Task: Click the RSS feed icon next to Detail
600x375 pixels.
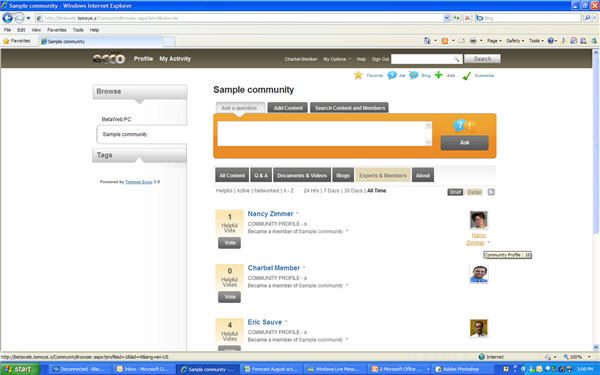Action: point(491,192)
